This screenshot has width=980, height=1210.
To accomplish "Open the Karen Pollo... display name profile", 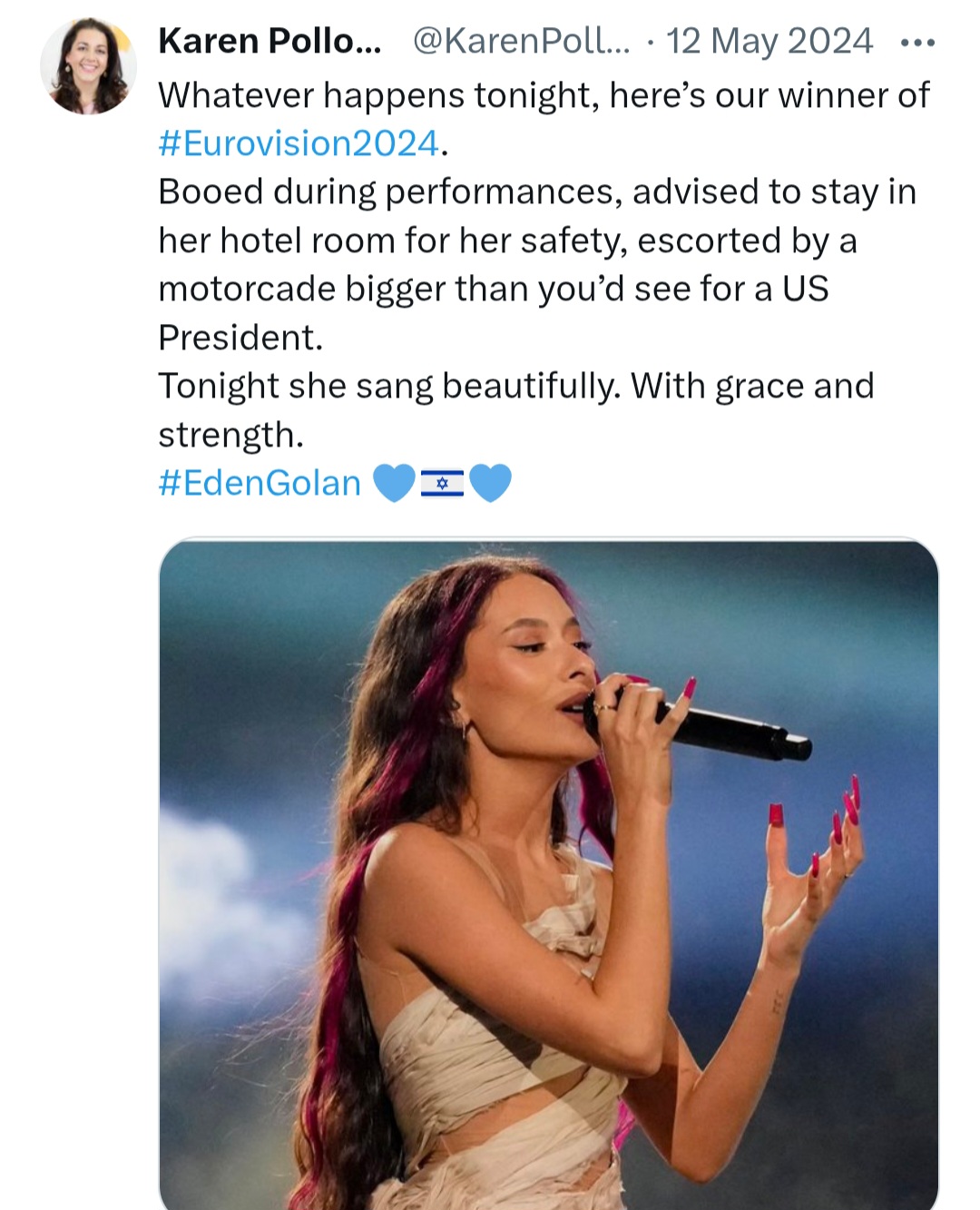I will (x=269, y=42).
